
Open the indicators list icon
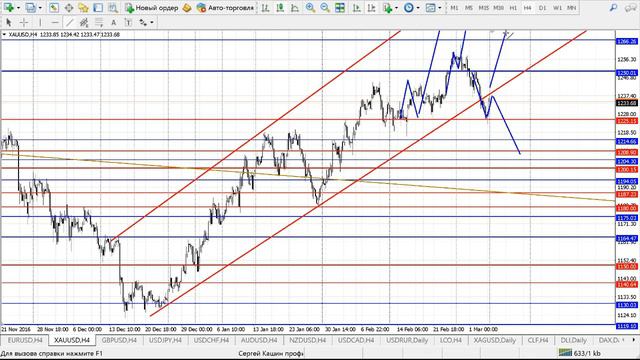click(x=387, y=7)
